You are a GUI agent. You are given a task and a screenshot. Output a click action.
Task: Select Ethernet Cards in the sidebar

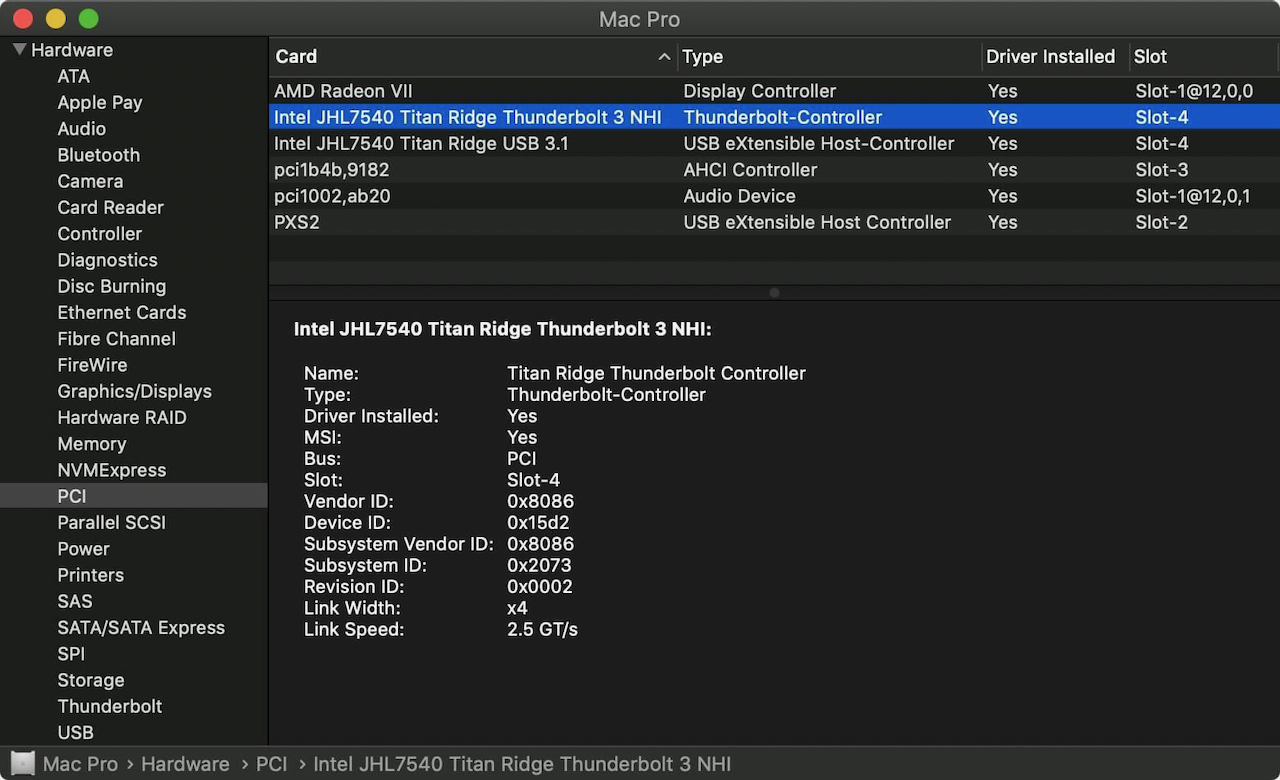(x=122, y=312)
